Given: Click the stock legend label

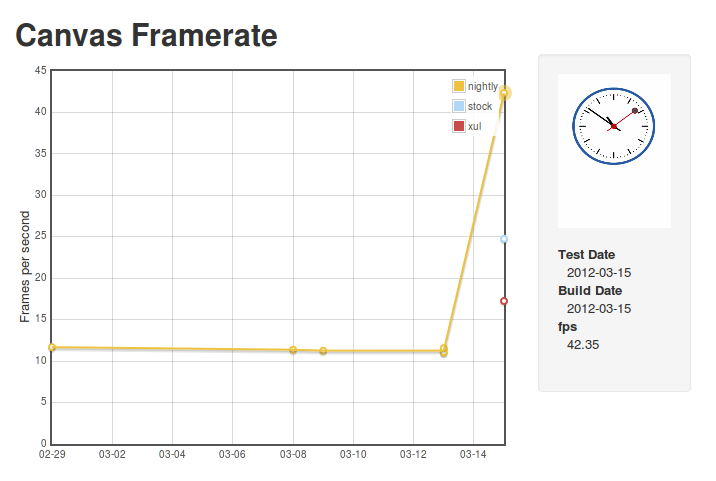Looking at the screenshot, I should pyautogui.click(x=480, y=106).
